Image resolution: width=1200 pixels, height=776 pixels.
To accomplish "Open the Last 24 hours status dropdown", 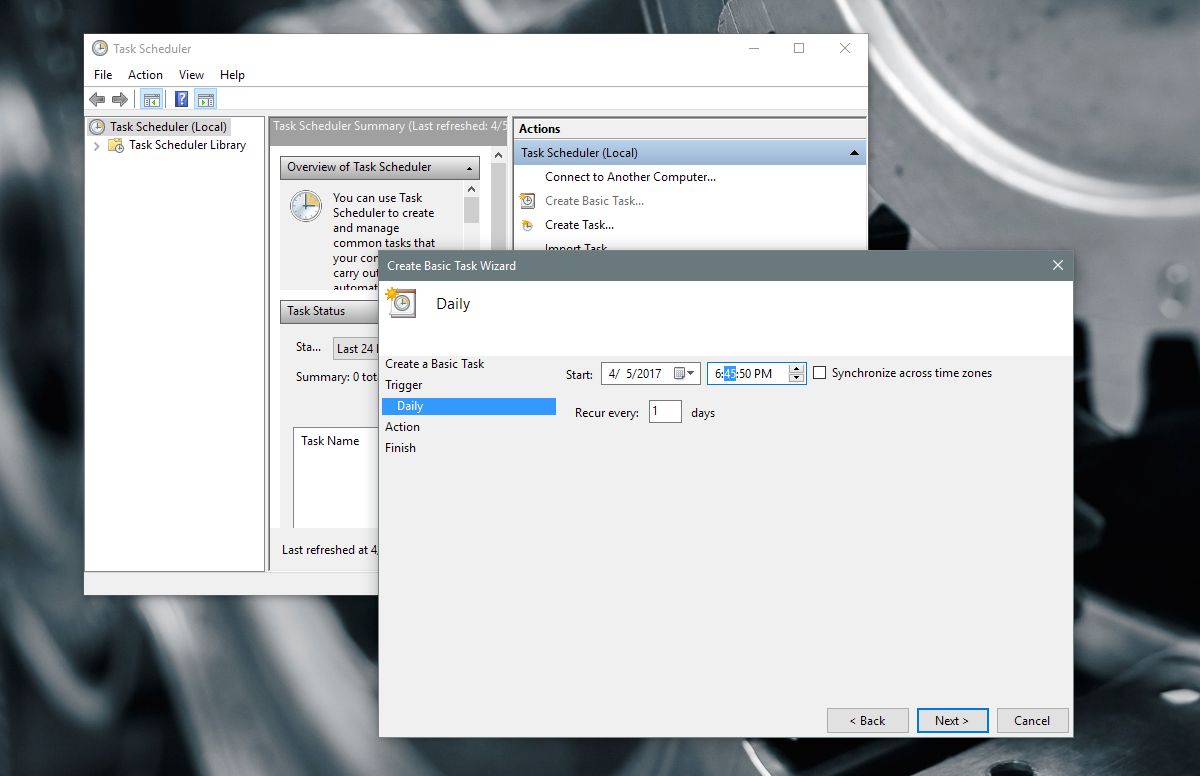I will 356,348.
